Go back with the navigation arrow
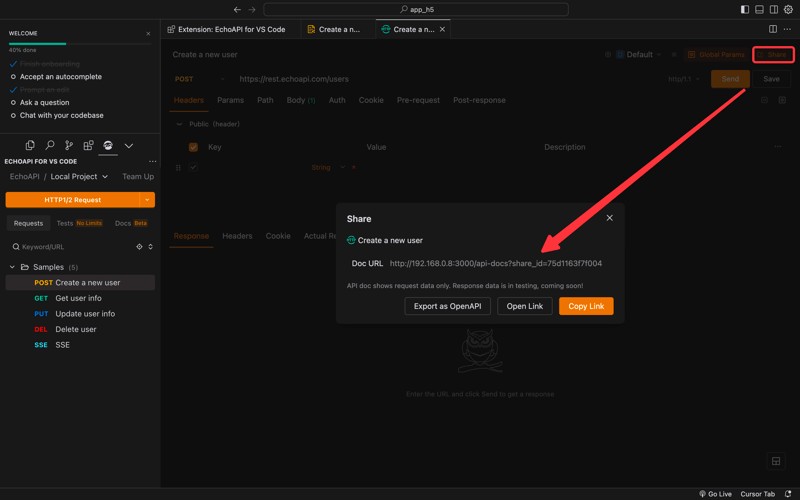 click(237, 9)
